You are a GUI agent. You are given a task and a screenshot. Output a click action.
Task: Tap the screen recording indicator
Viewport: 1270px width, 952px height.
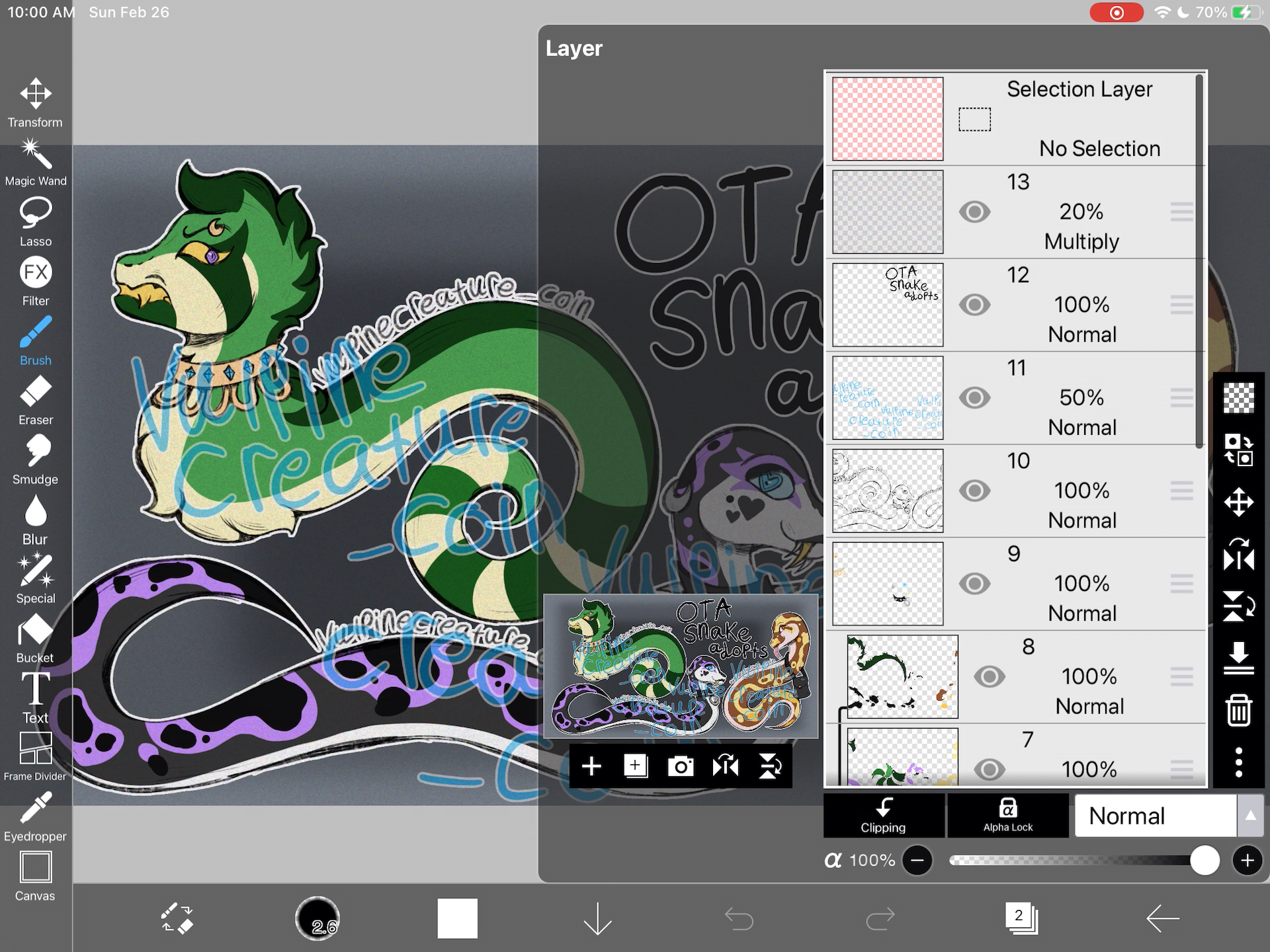click(x=1117, y=13)
